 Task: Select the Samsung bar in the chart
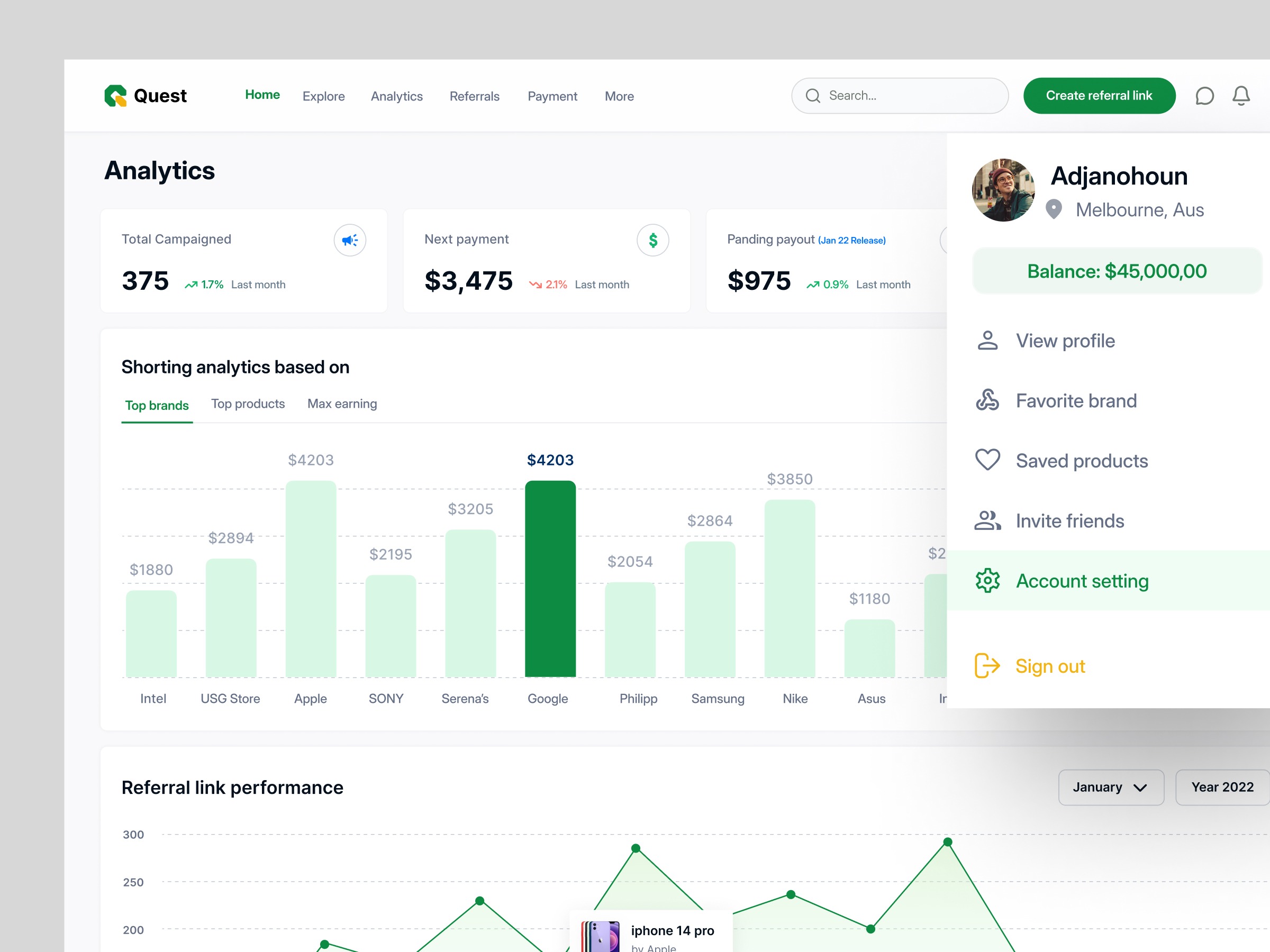click(x=710, y=609)
